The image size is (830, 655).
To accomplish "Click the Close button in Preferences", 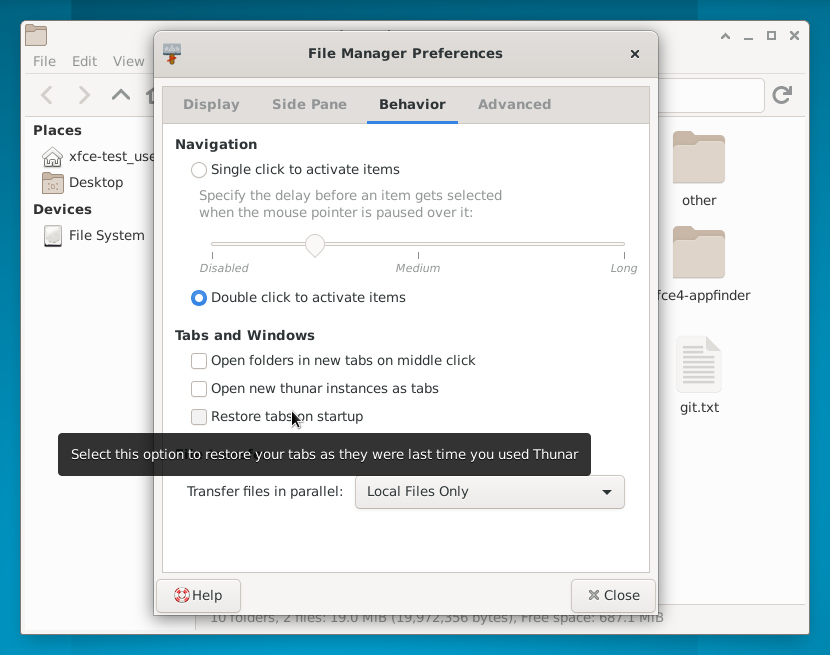I will click(x=614, y=596).
